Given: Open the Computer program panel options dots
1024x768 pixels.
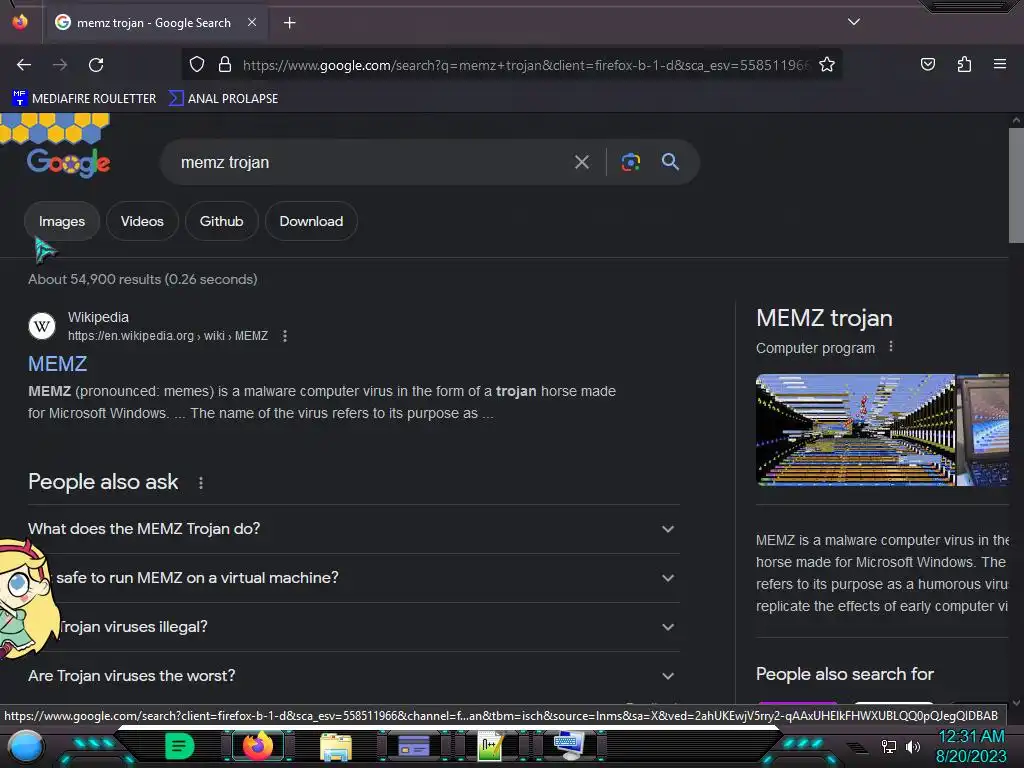Looking at the screenshot, I should pos(891,347).
